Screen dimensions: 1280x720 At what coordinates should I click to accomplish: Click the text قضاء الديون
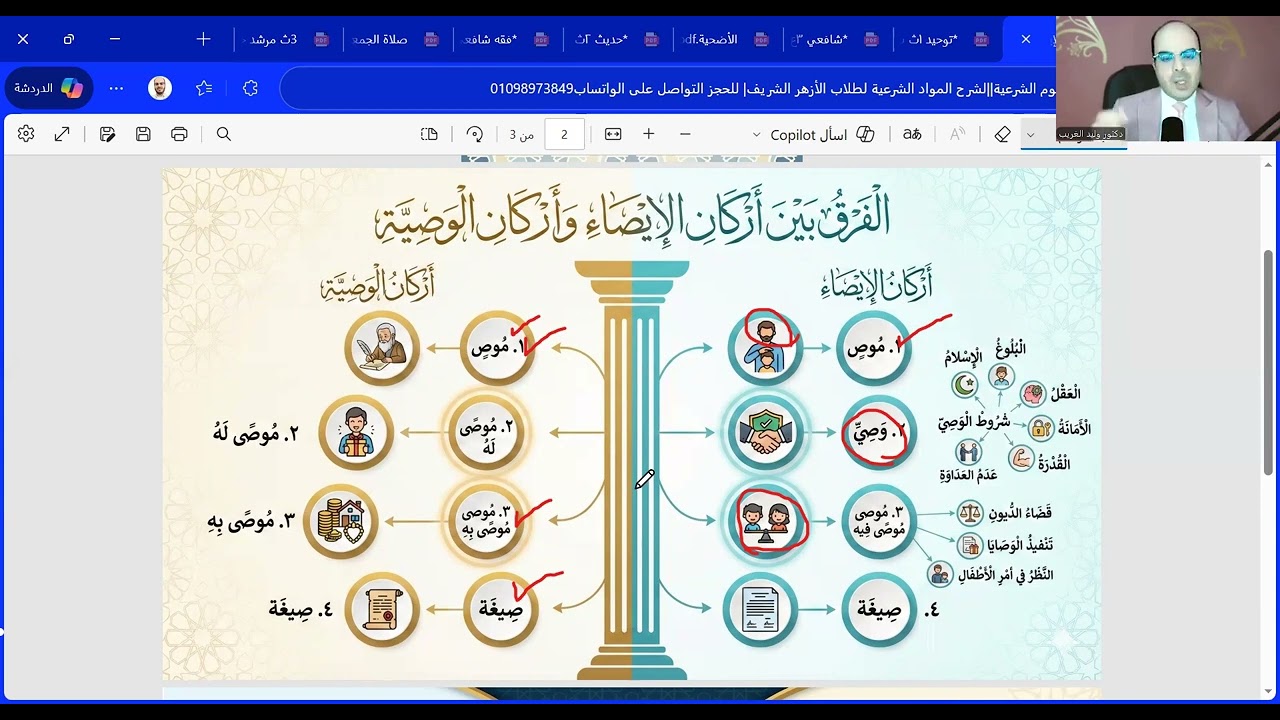point(1019,513)
